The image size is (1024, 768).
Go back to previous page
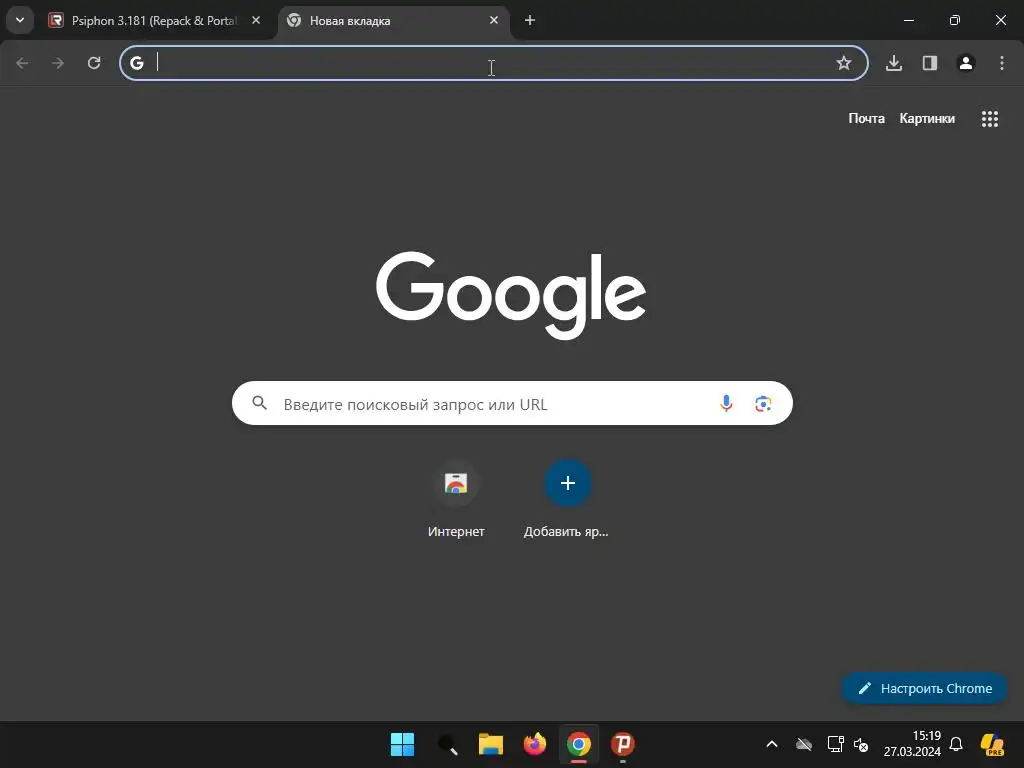click(x=22, y=63)
